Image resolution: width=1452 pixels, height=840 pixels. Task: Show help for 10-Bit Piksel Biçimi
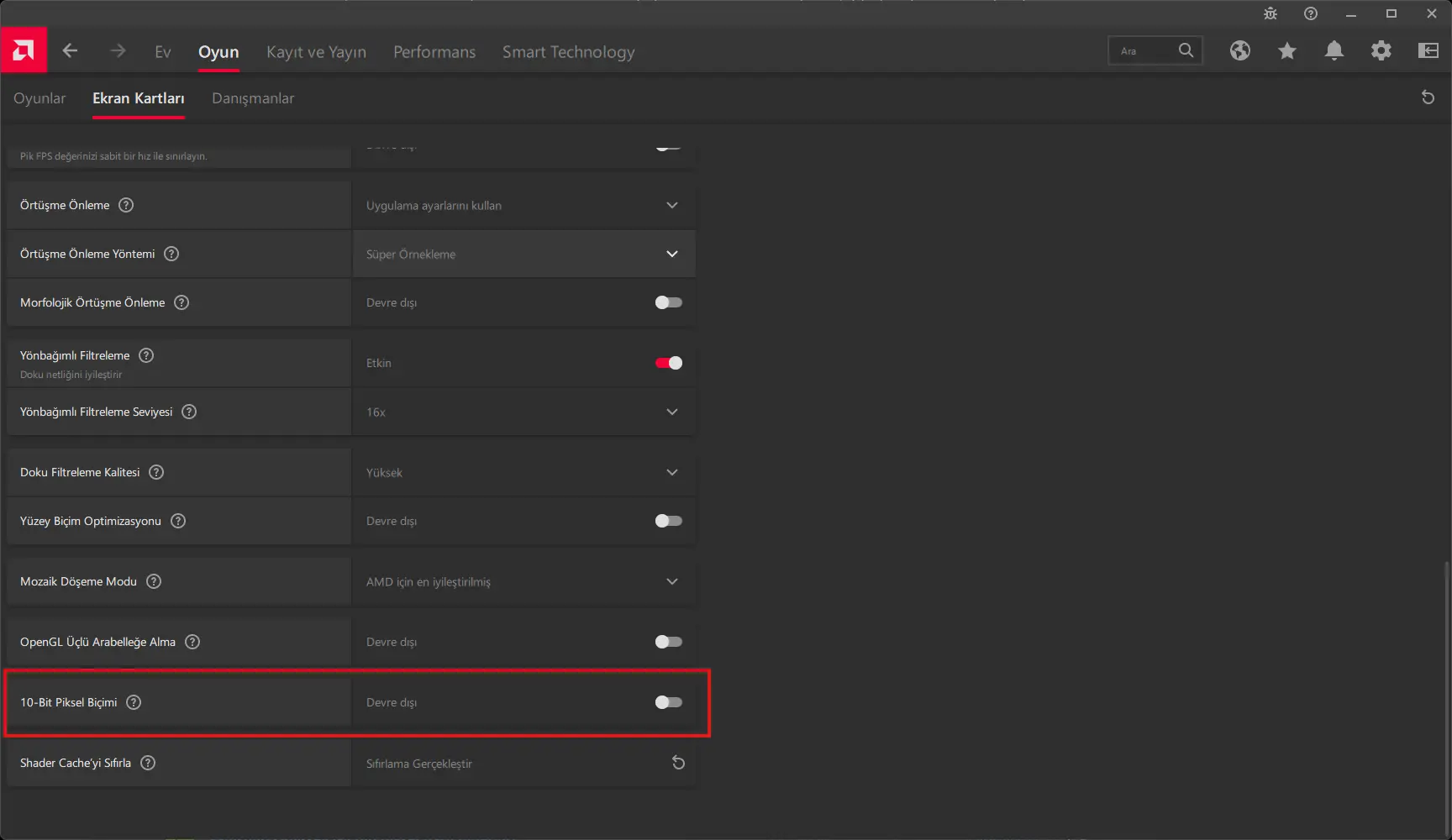[134, 702]
